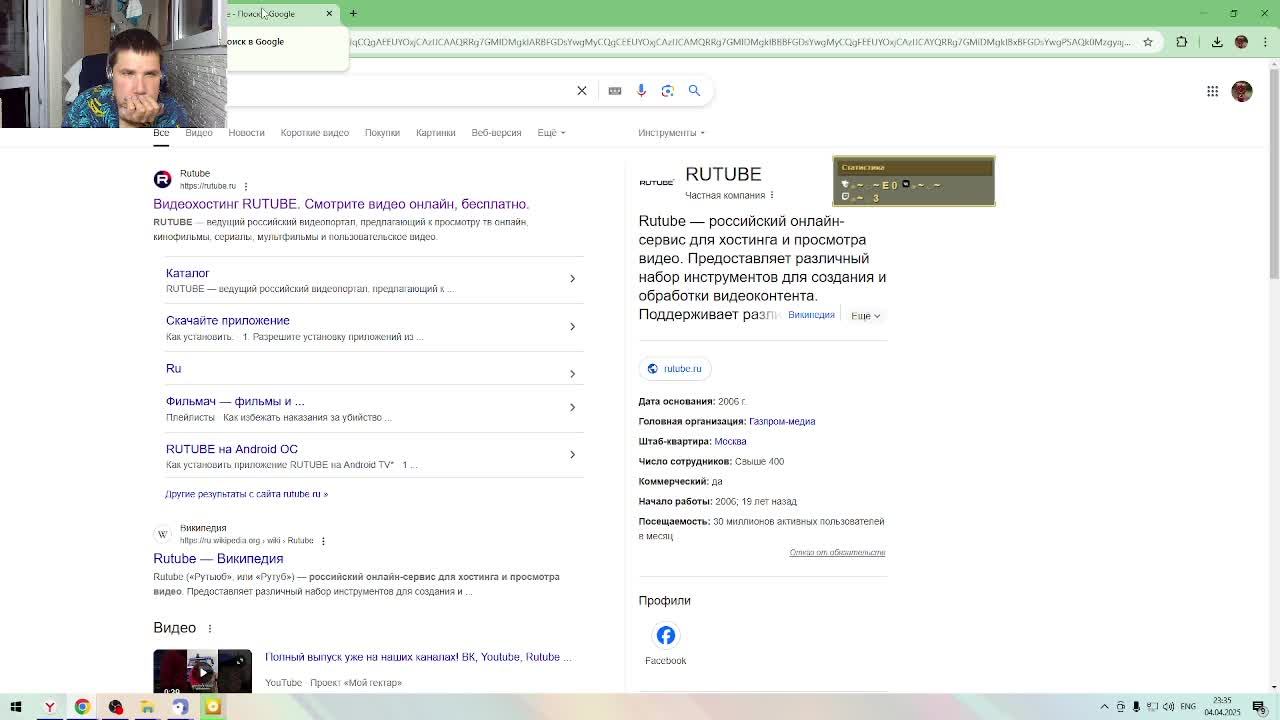Image resolution: width=1280 pixels, height=720 pixels.
Task: Open the RUTUBE на Android ОС link
Action: 232,450
